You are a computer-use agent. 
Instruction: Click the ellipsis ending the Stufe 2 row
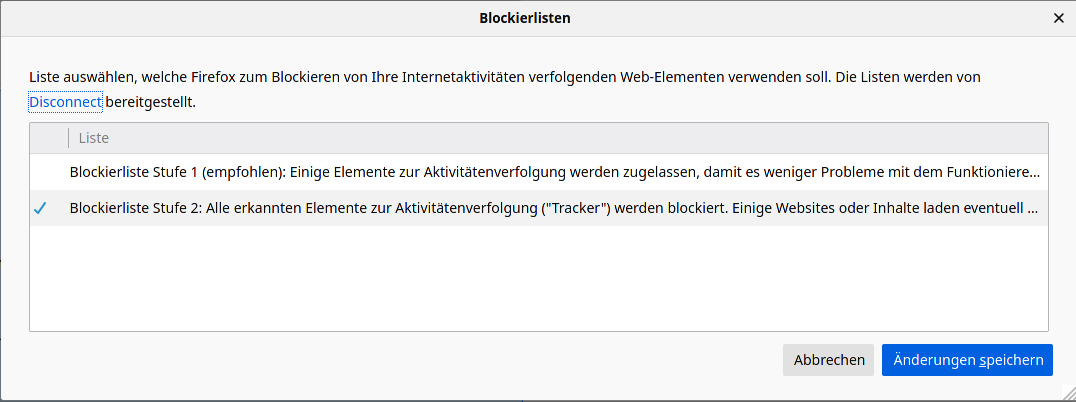(1032, 209)
